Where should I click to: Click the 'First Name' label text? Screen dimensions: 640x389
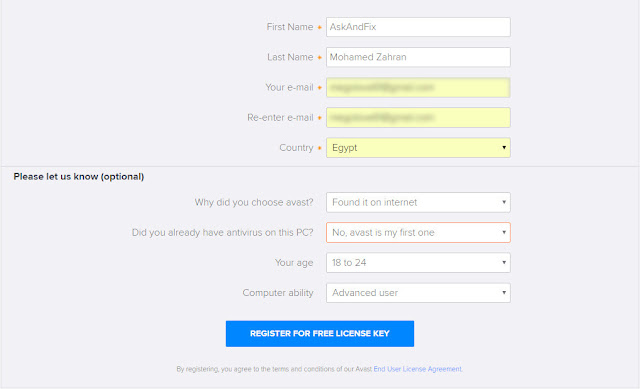coord(290,27)
